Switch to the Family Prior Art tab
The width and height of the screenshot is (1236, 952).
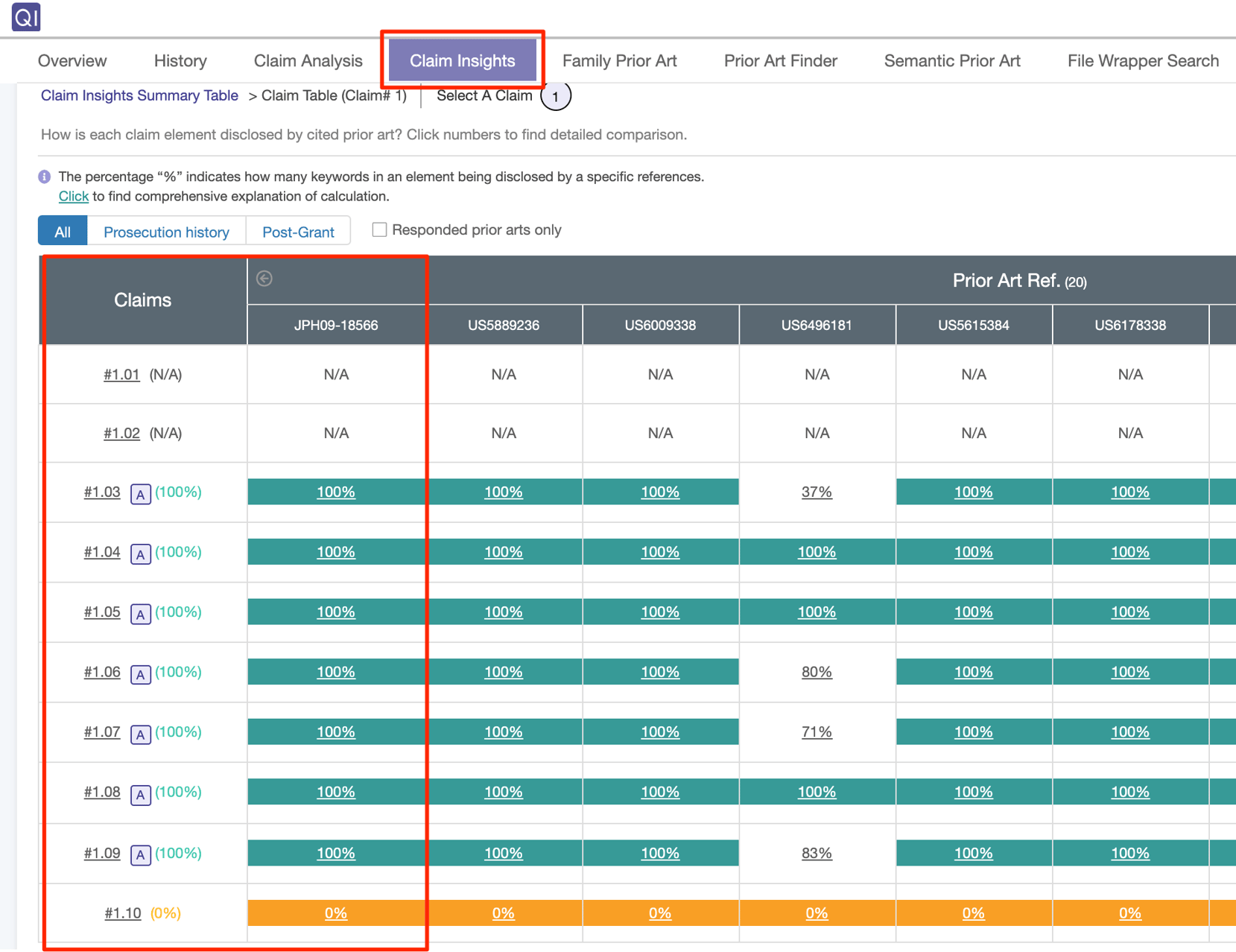(619, 60)
